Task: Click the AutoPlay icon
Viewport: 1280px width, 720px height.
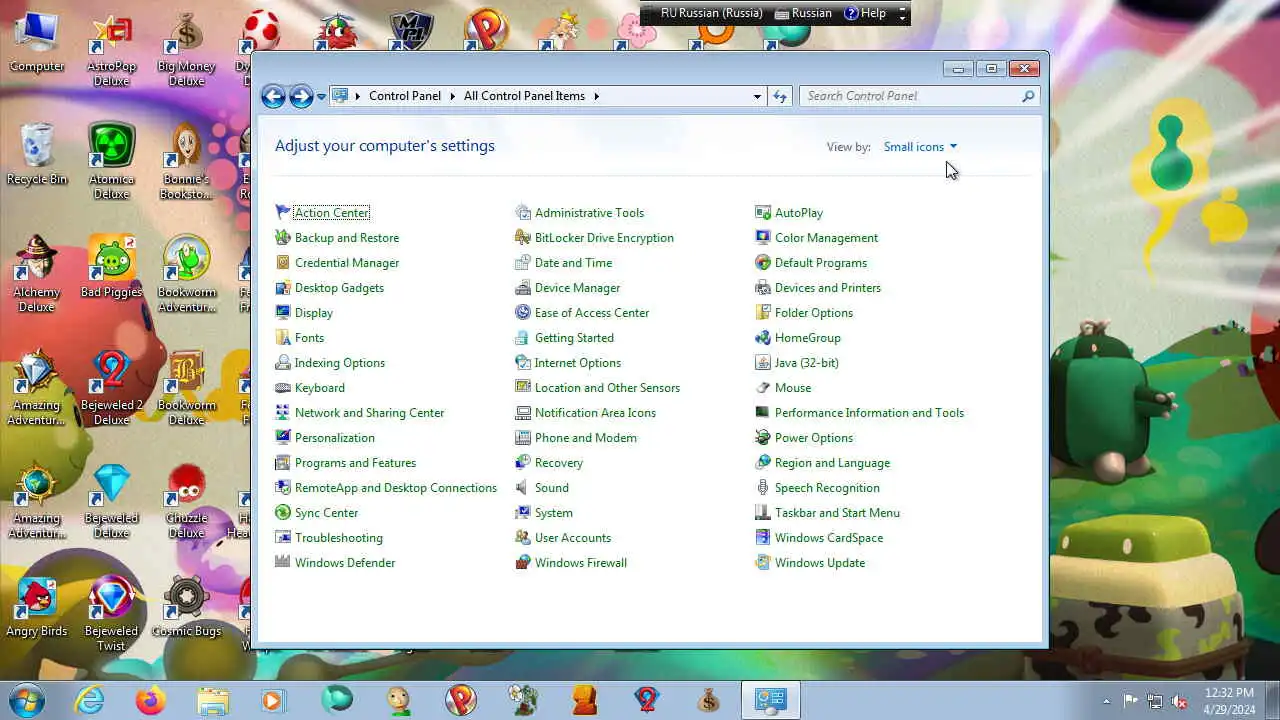Action: [763, 212]
